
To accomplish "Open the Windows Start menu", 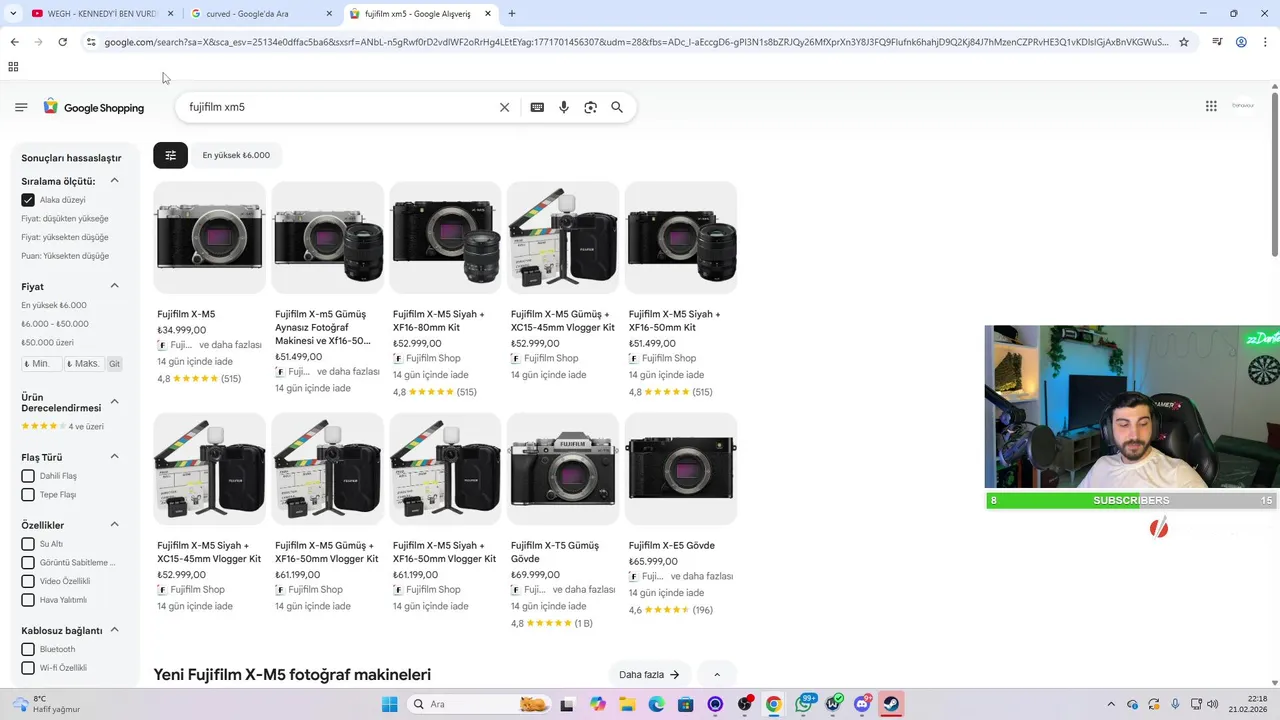I will point(389,704).
